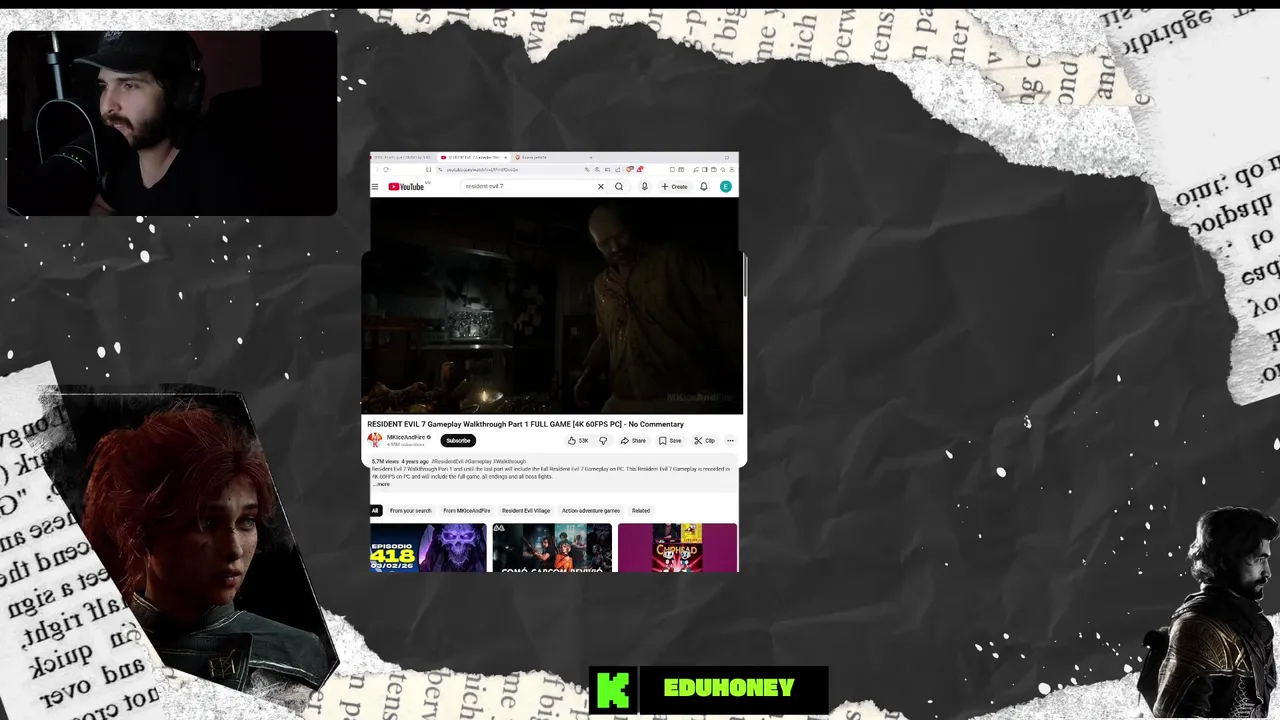
Task: Select the Resident Evil Village chip
Action: click(x=526, y=511)
